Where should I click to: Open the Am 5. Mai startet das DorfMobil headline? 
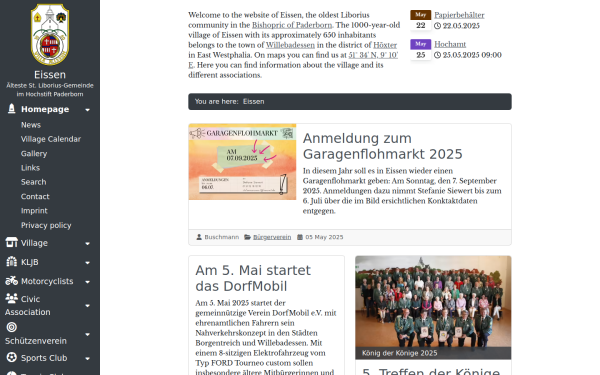click(253, 278)
